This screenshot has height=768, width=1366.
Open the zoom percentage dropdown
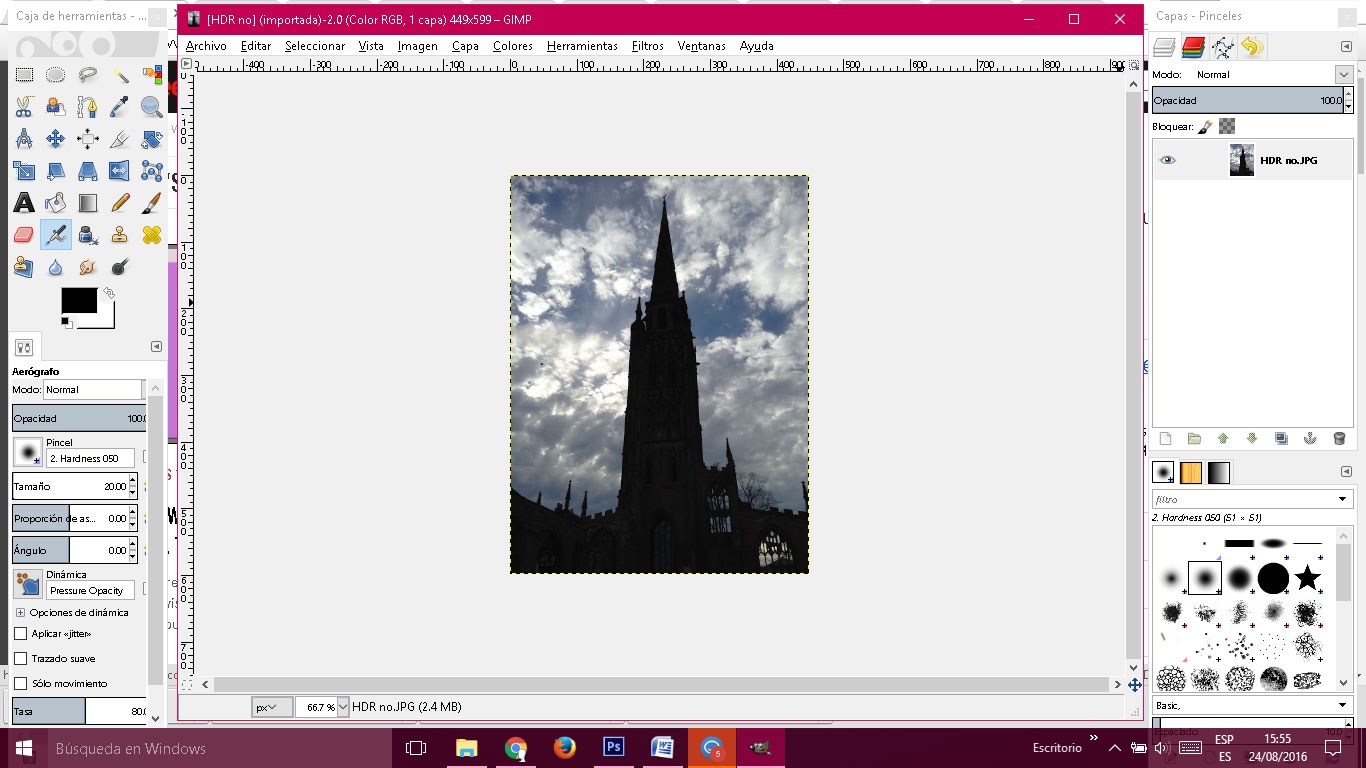(343, 707)
